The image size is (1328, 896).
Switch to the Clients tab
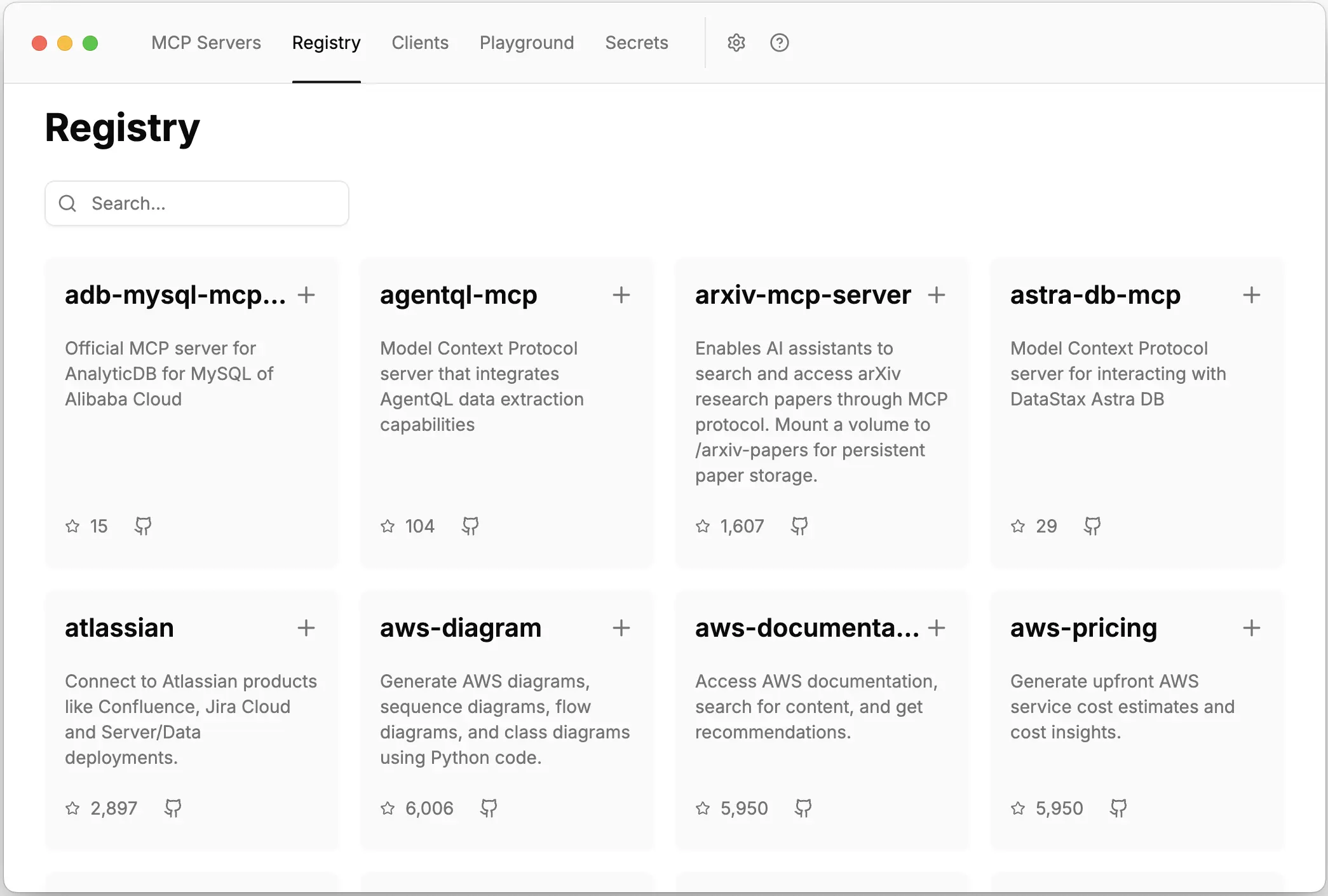420,43
